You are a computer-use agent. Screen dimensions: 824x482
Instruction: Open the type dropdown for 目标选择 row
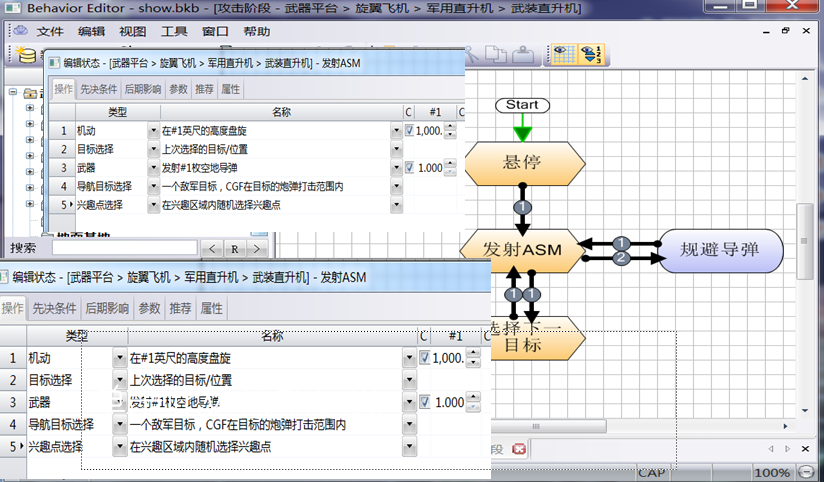tap(153, 149)
